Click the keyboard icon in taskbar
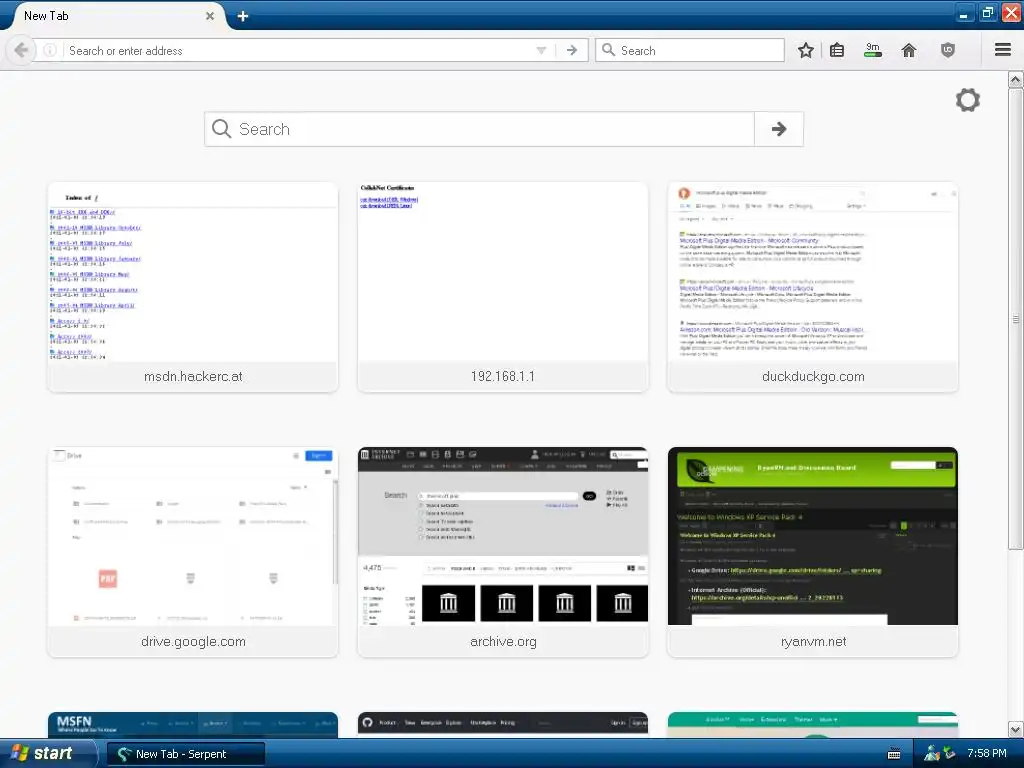 894,754
